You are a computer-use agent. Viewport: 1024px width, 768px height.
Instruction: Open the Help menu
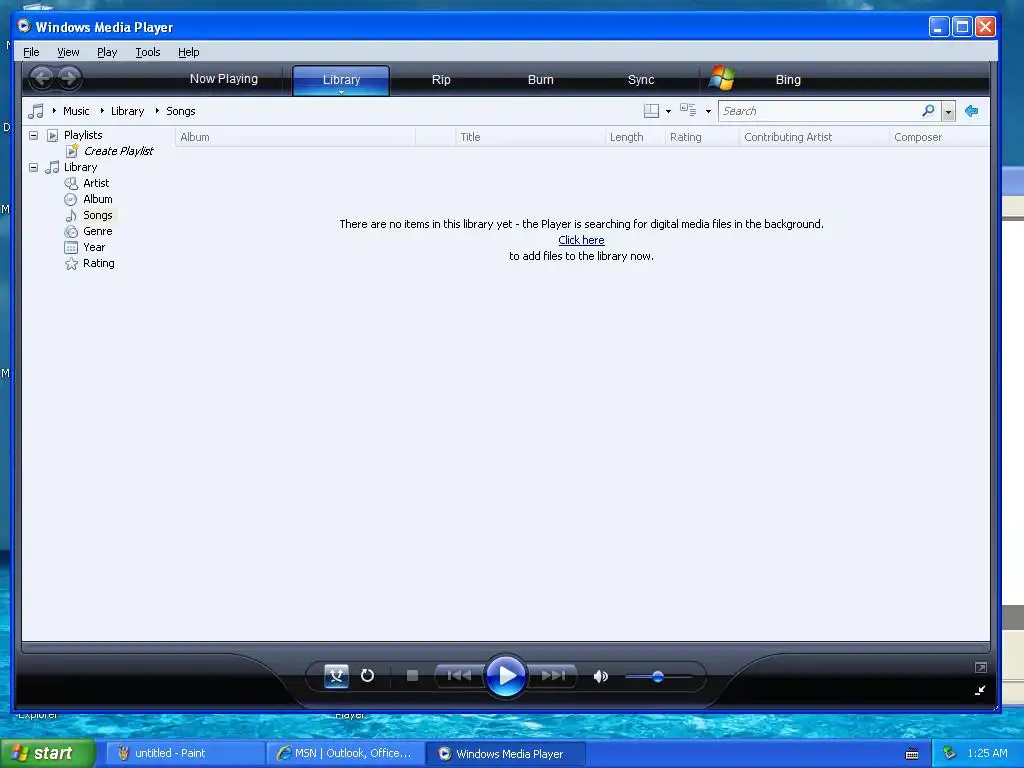tap(189, 52)
